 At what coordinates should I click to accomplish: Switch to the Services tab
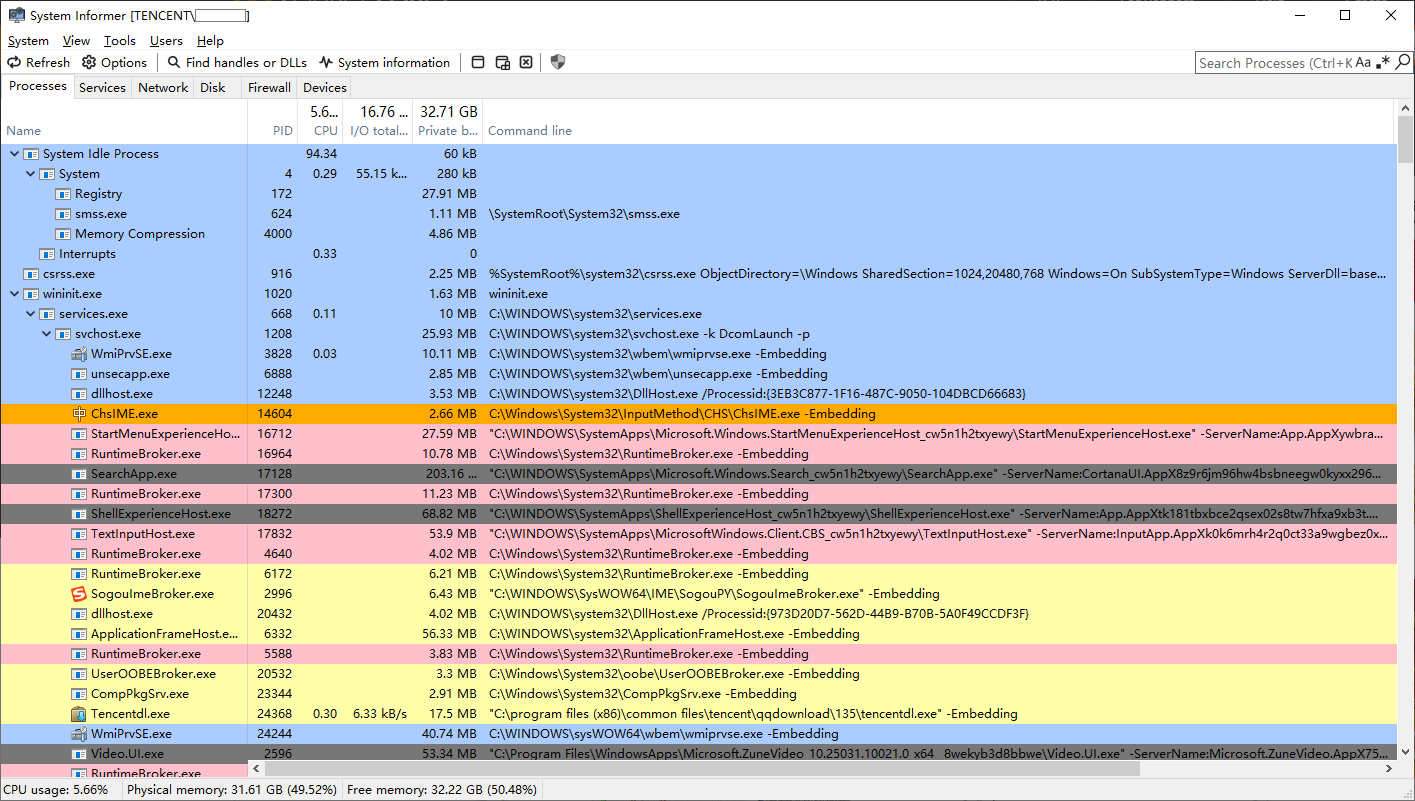coord(102,87)
